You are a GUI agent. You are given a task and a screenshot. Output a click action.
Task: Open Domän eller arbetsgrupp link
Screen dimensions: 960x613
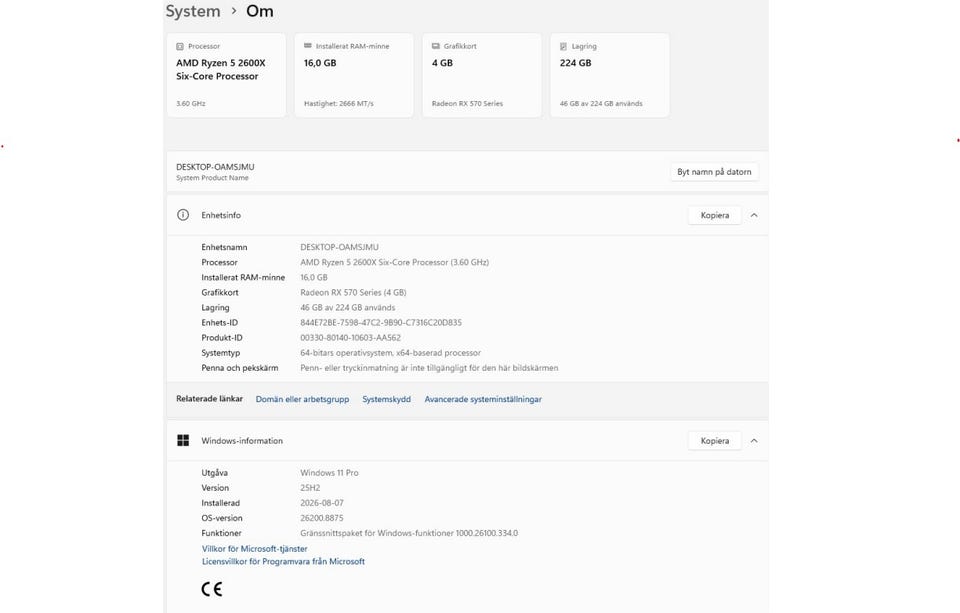tap(302, 399)
